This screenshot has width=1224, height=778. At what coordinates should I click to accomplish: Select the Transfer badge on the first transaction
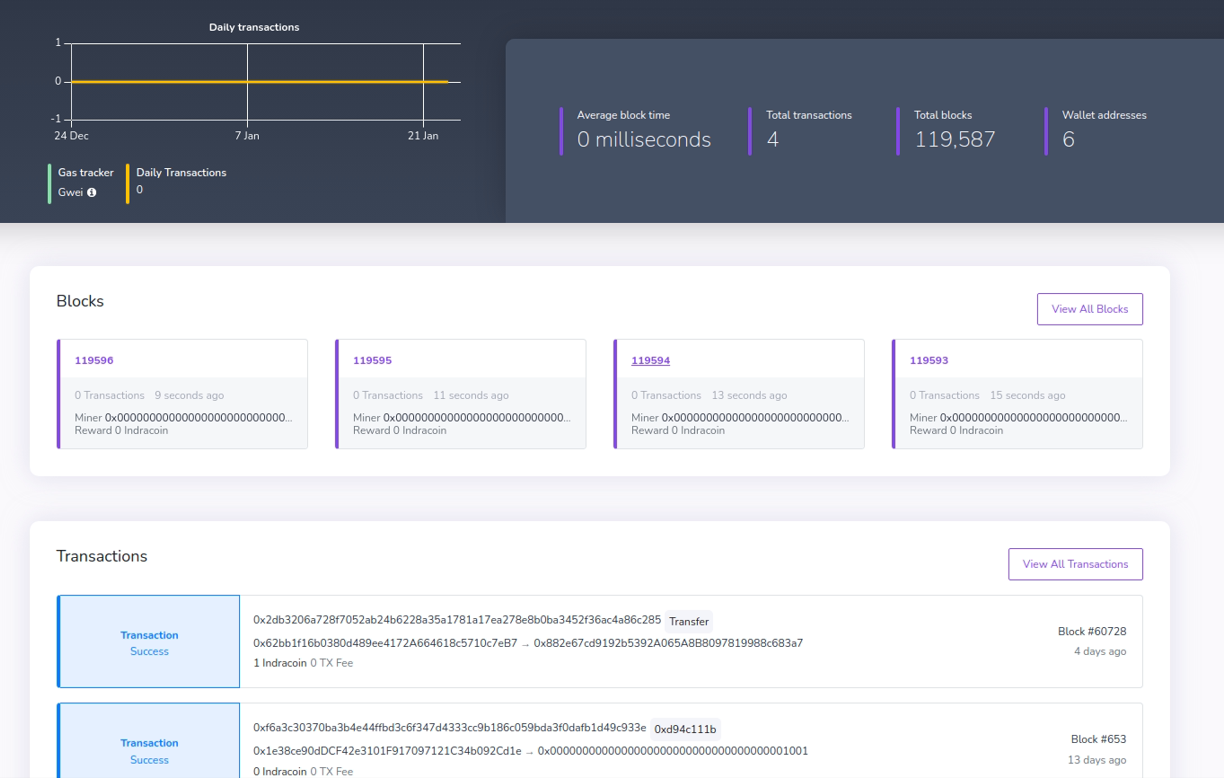click(x=688, y=621)
